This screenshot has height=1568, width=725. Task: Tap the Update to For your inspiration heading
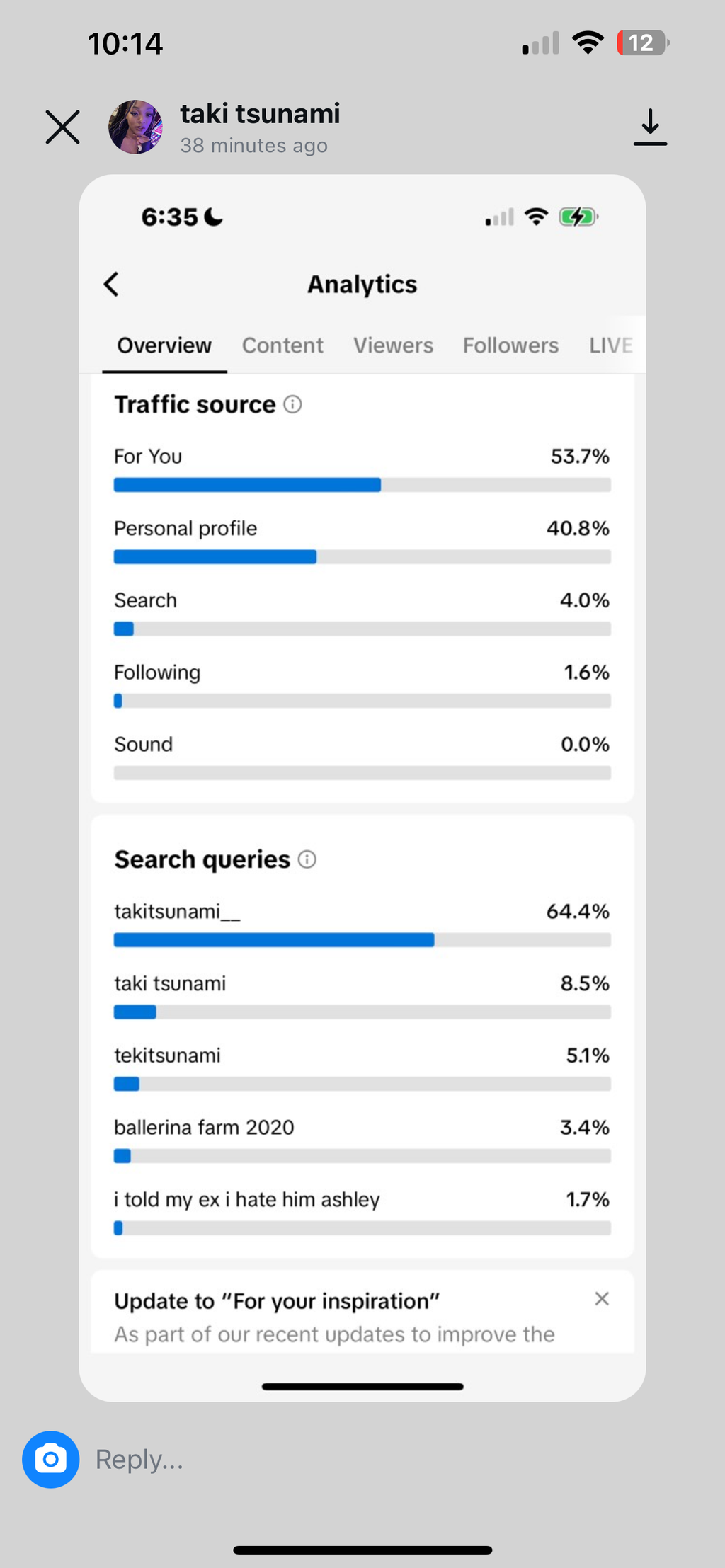pyautogui.click(x=277, y=1301)
